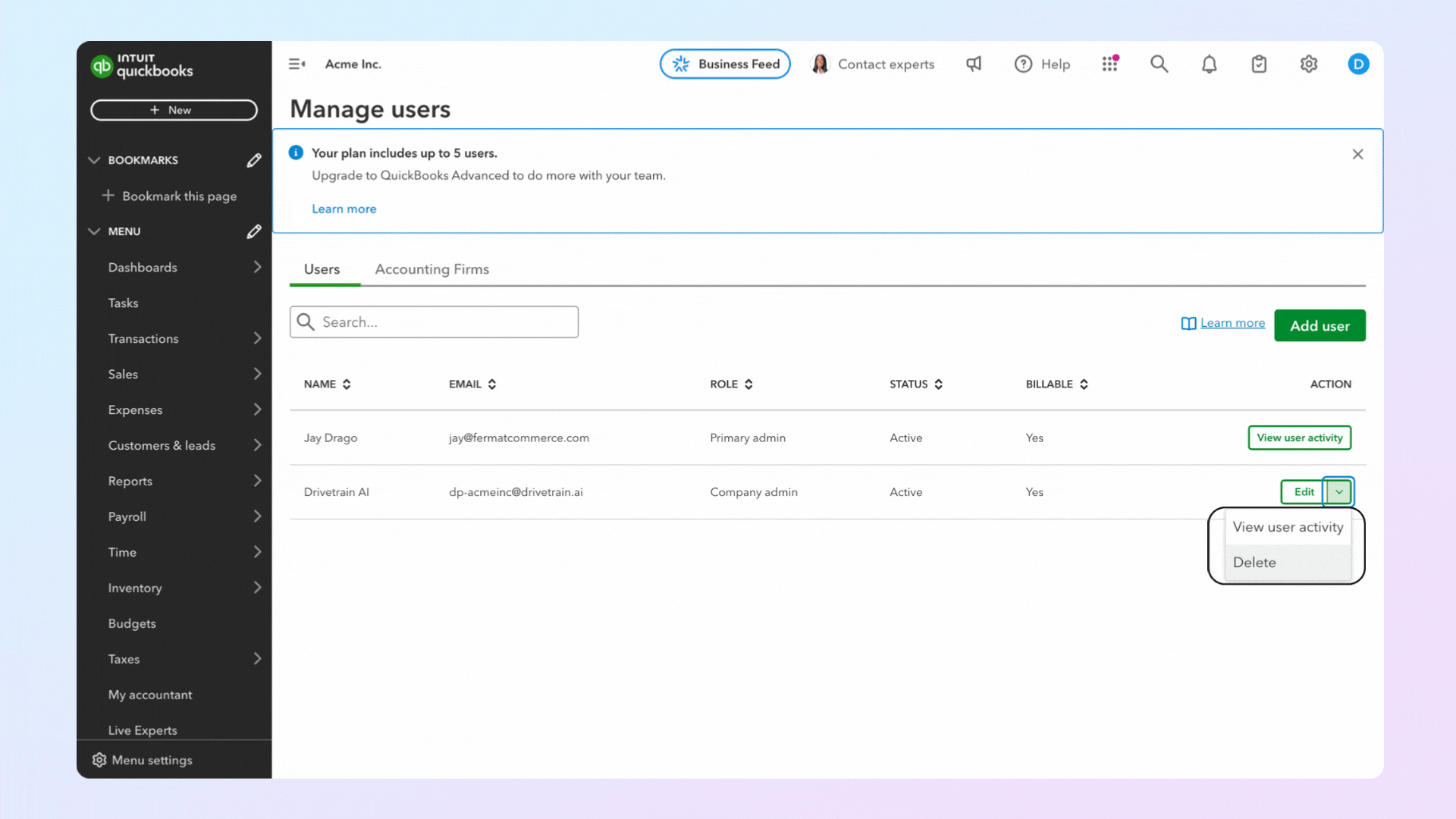
Task: Edit bookmarks with the pencil icon
Action: click(x=254, y=160)
